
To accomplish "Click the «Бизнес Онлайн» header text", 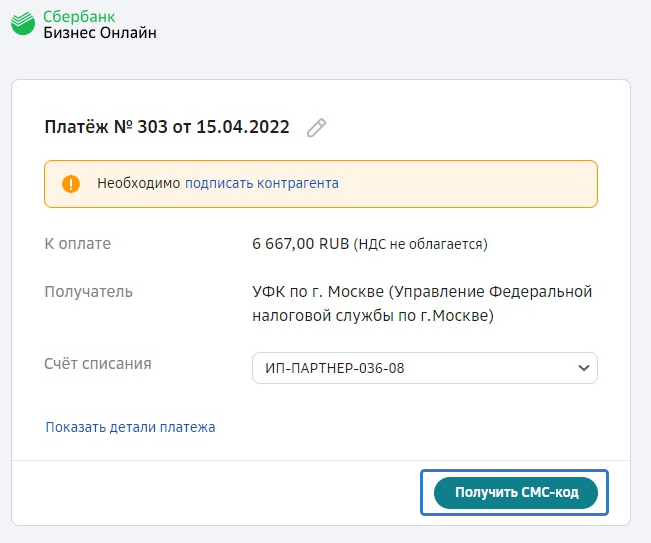I will point(100,33).
